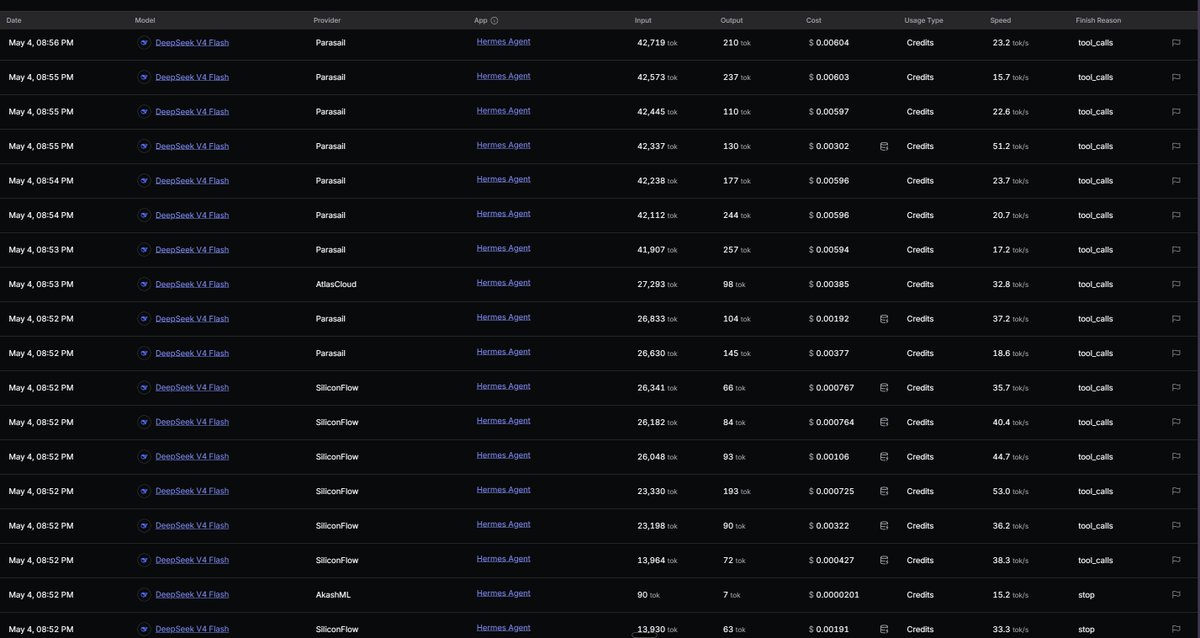Screen dimensions: 1200x638
Task: Flag the request with 42,238 input tokens
Action: coord(1176,181)
